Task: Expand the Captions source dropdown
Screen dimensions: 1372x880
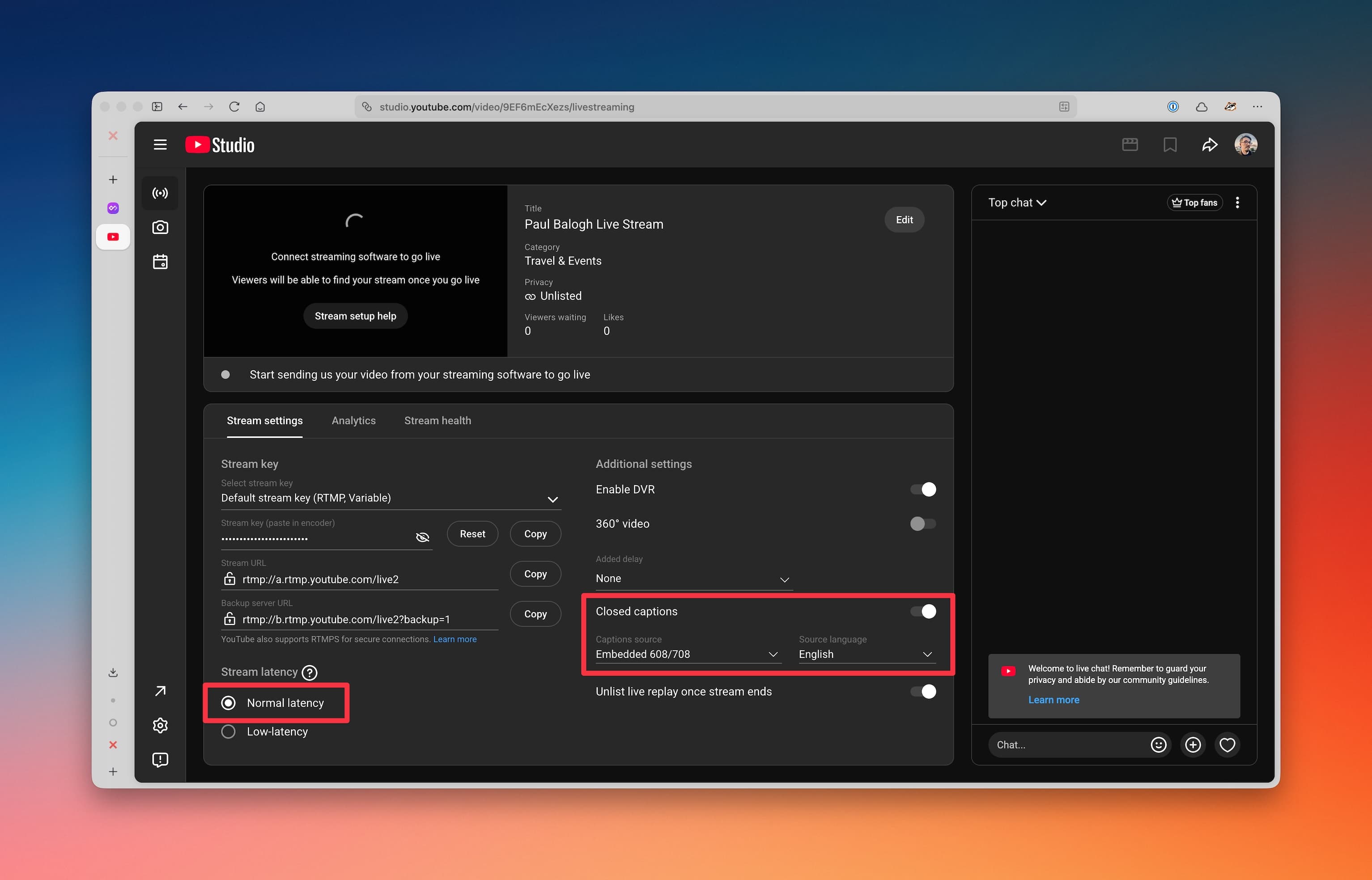Action: 773,654
